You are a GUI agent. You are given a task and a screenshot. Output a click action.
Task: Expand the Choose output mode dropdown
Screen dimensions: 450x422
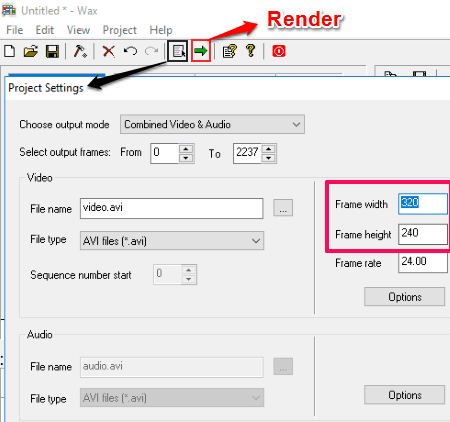click(x=212, y=124)
